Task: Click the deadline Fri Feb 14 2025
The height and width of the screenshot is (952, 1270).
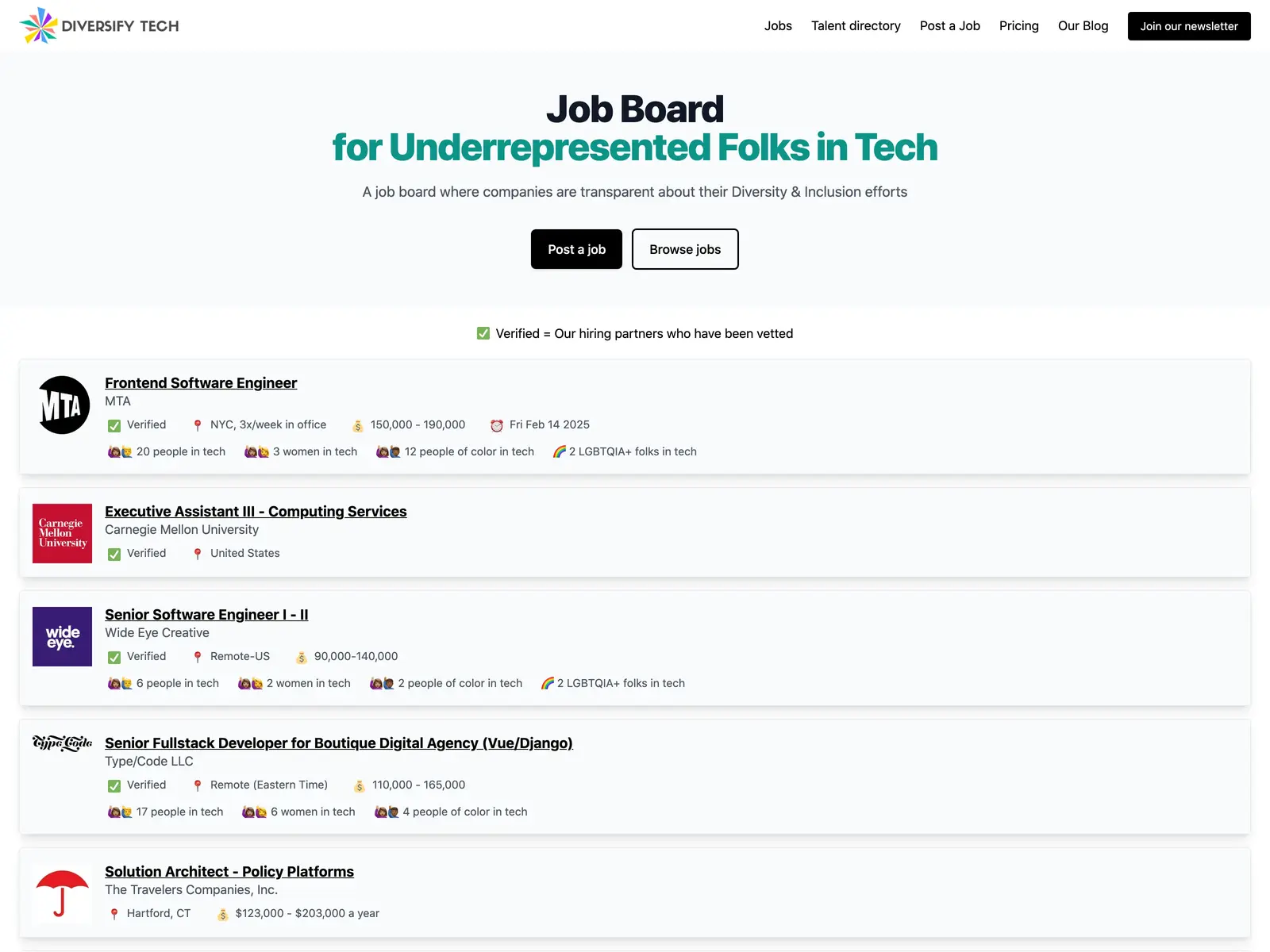Action: (549, 425)
